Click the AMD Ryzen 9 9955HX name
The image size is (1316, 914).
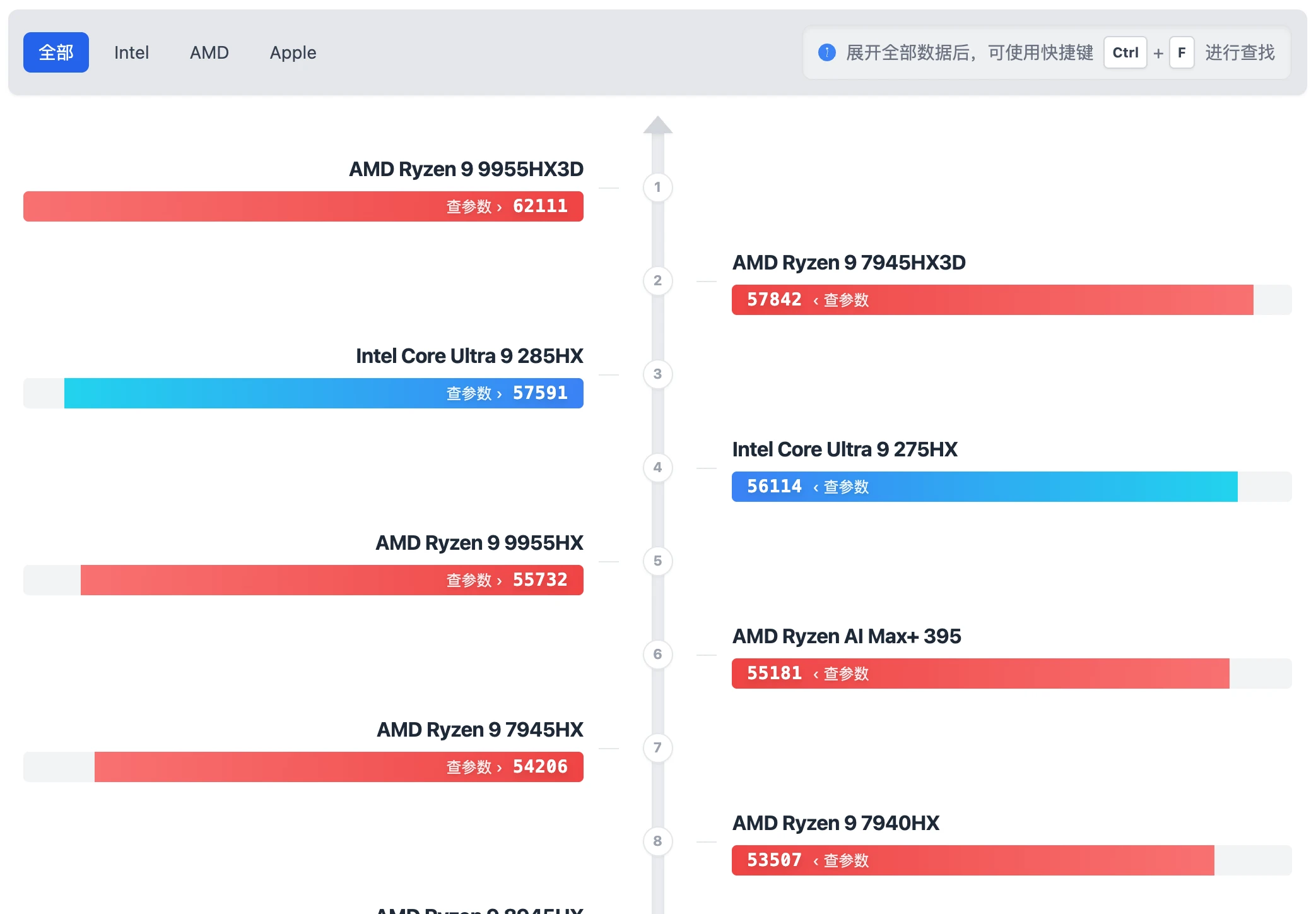479,543
